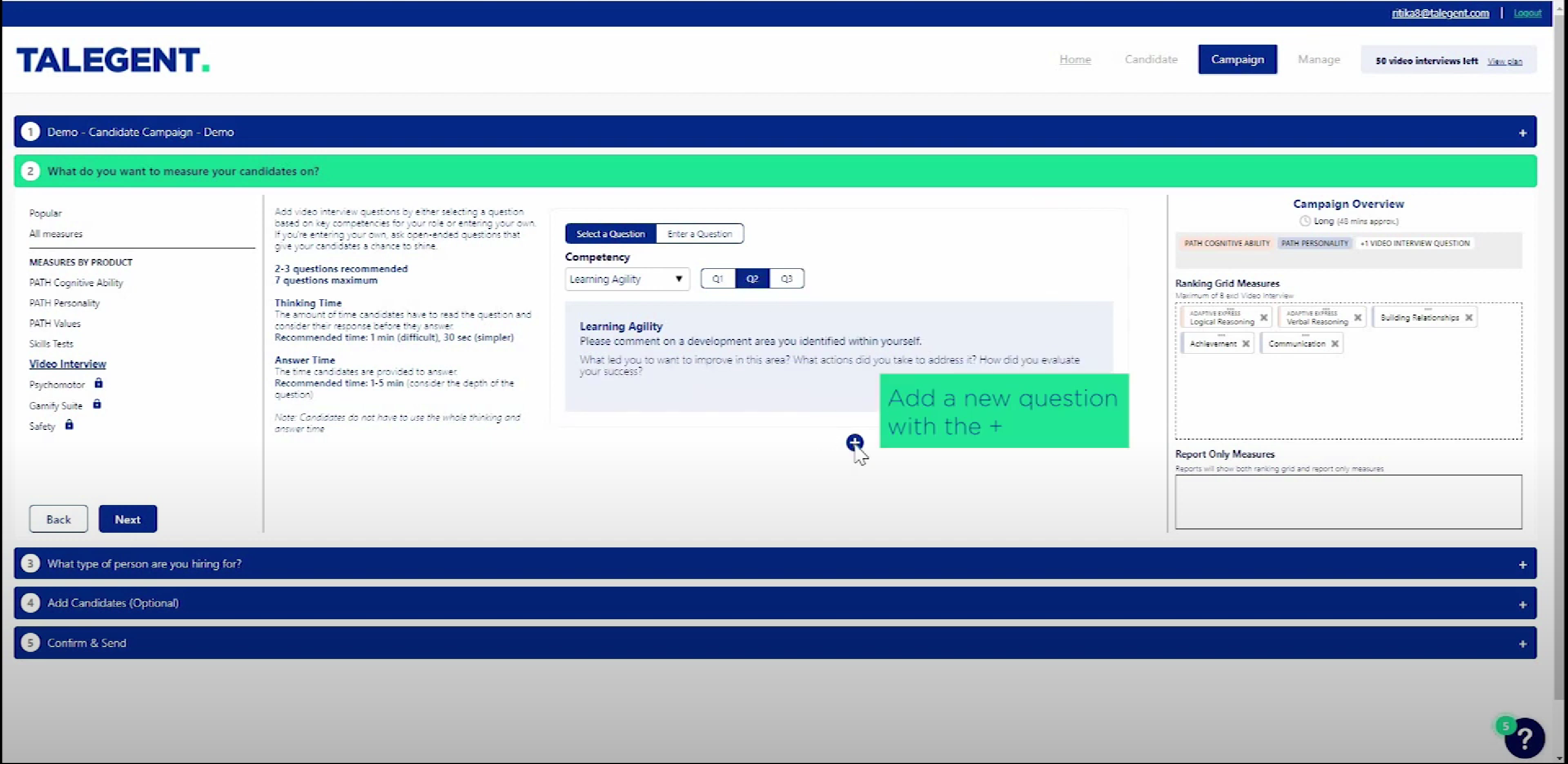Click the Logout link
The width and height of the screenshot is (1568, 764).
point(1527,13)
